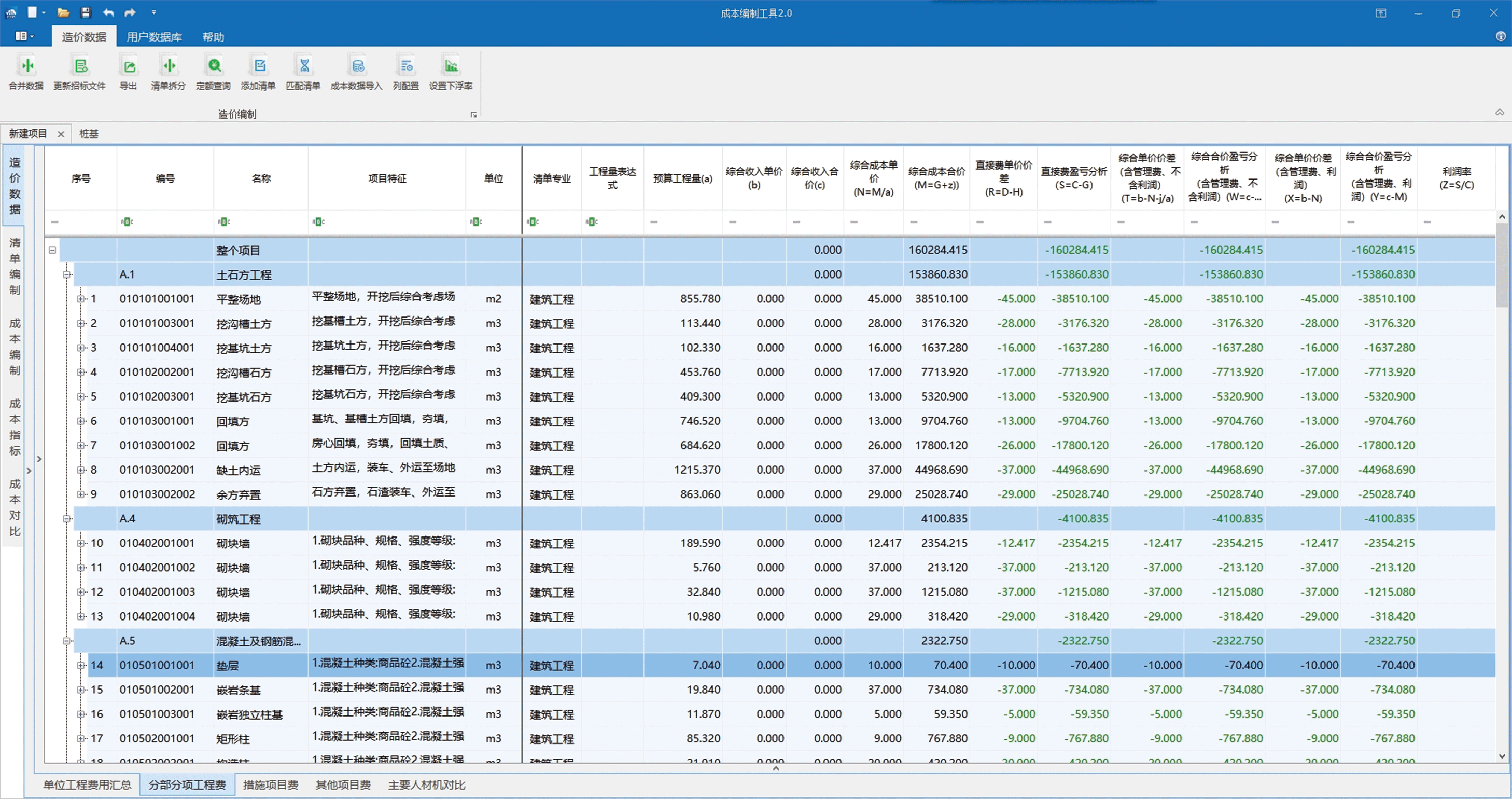Click the save disk icon in title bar

86,12
